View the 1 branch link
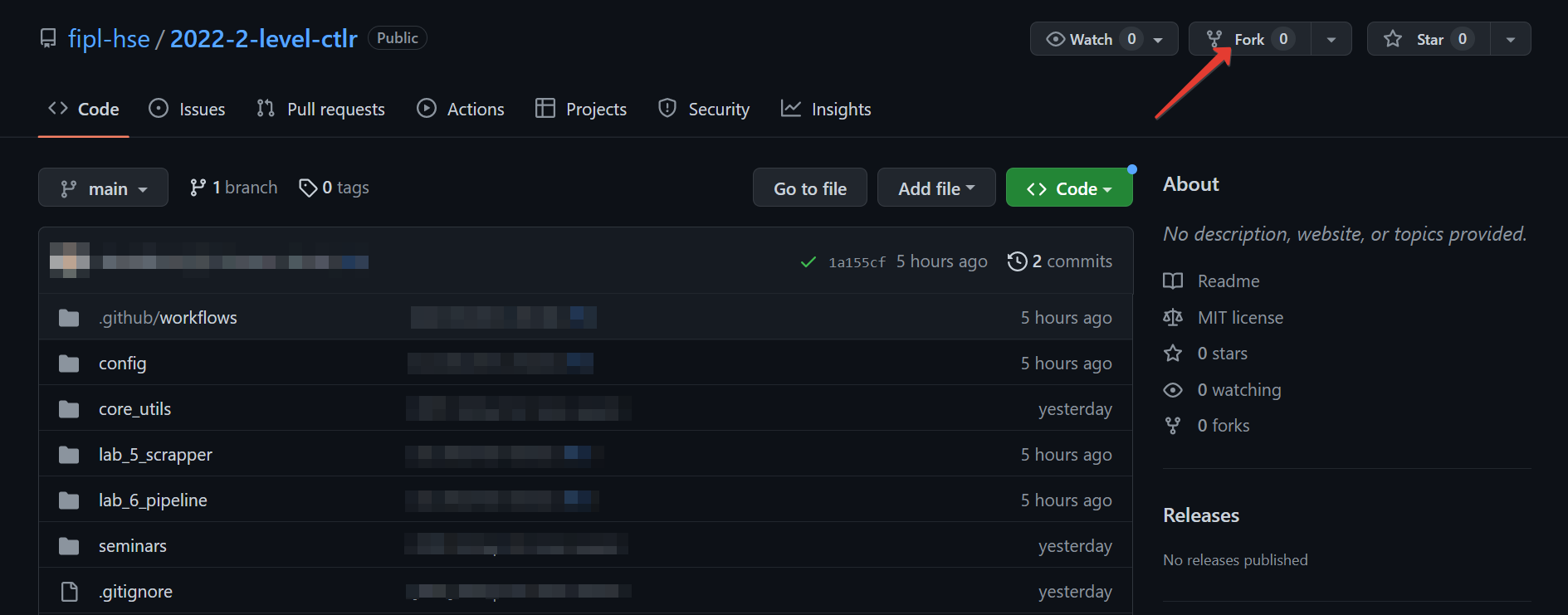Screen dimensions: 1568x615 tap(234, 188)
